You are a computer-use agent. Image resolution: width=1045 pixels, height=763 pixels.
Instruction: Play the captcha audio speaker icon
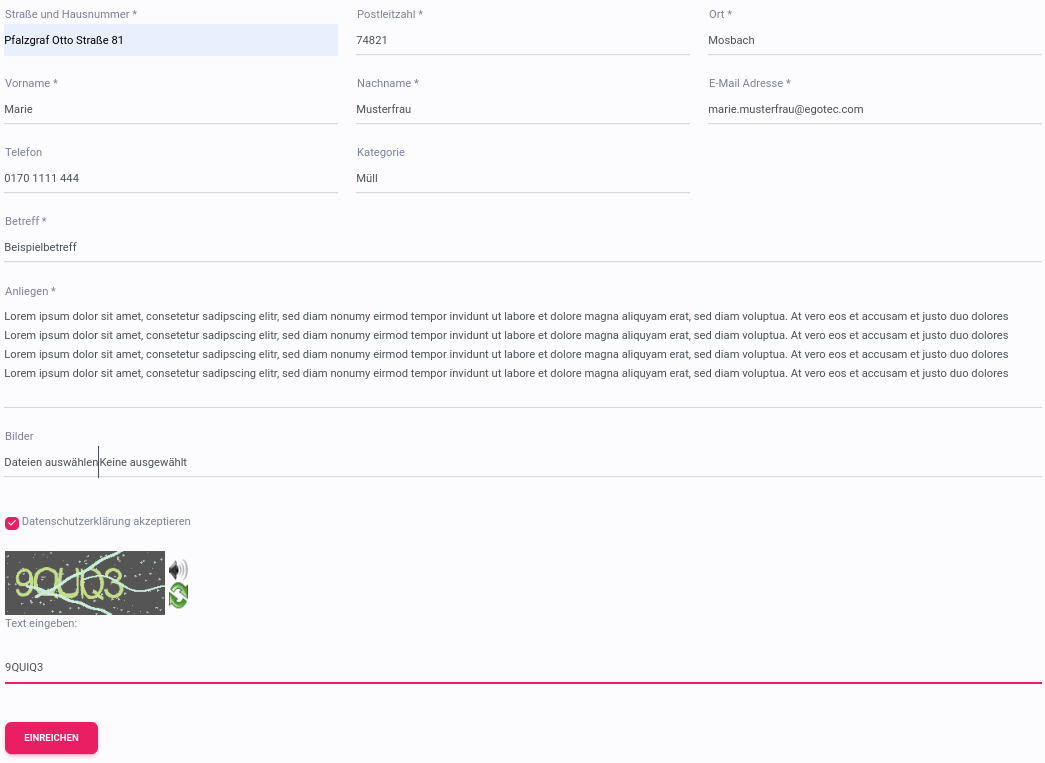tap(178, 570)
